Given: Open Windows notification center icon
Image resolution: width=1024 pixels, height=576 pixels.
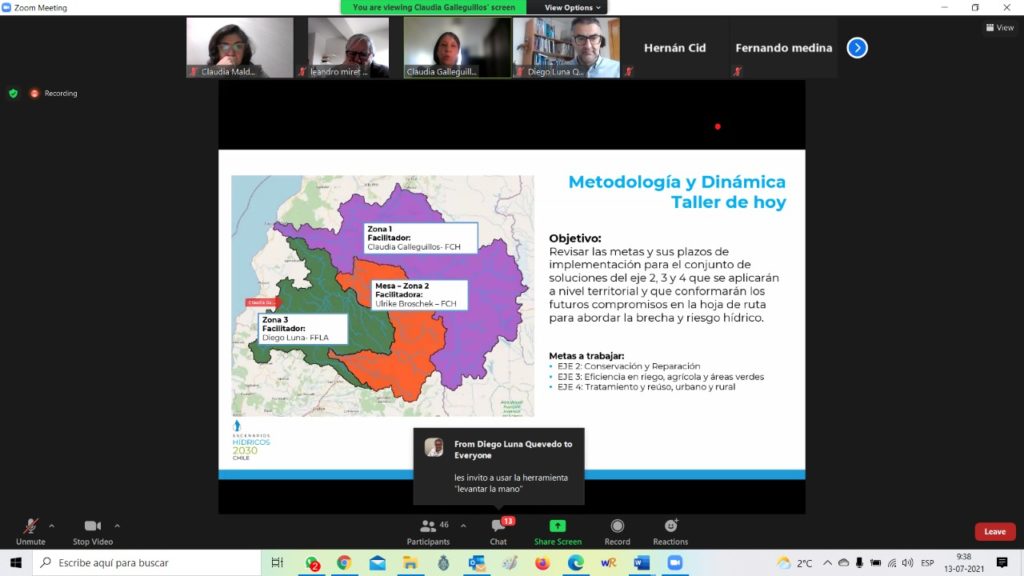Looking at the screenshot, I should [1002, 563].
